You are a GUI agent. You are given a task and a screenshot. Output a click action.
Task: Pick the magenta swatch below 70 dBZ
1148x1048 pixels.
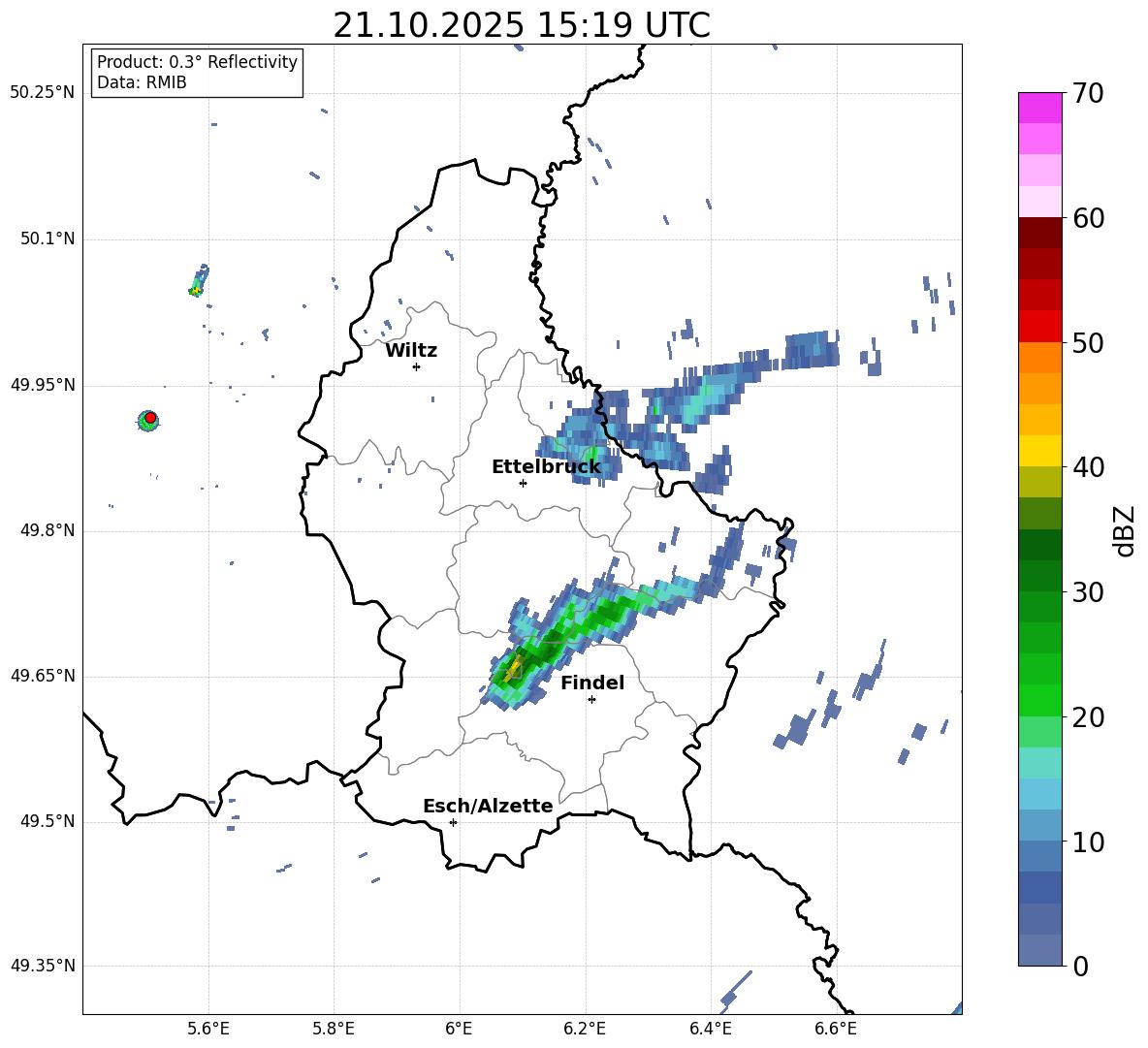(x=1039, y=109)
